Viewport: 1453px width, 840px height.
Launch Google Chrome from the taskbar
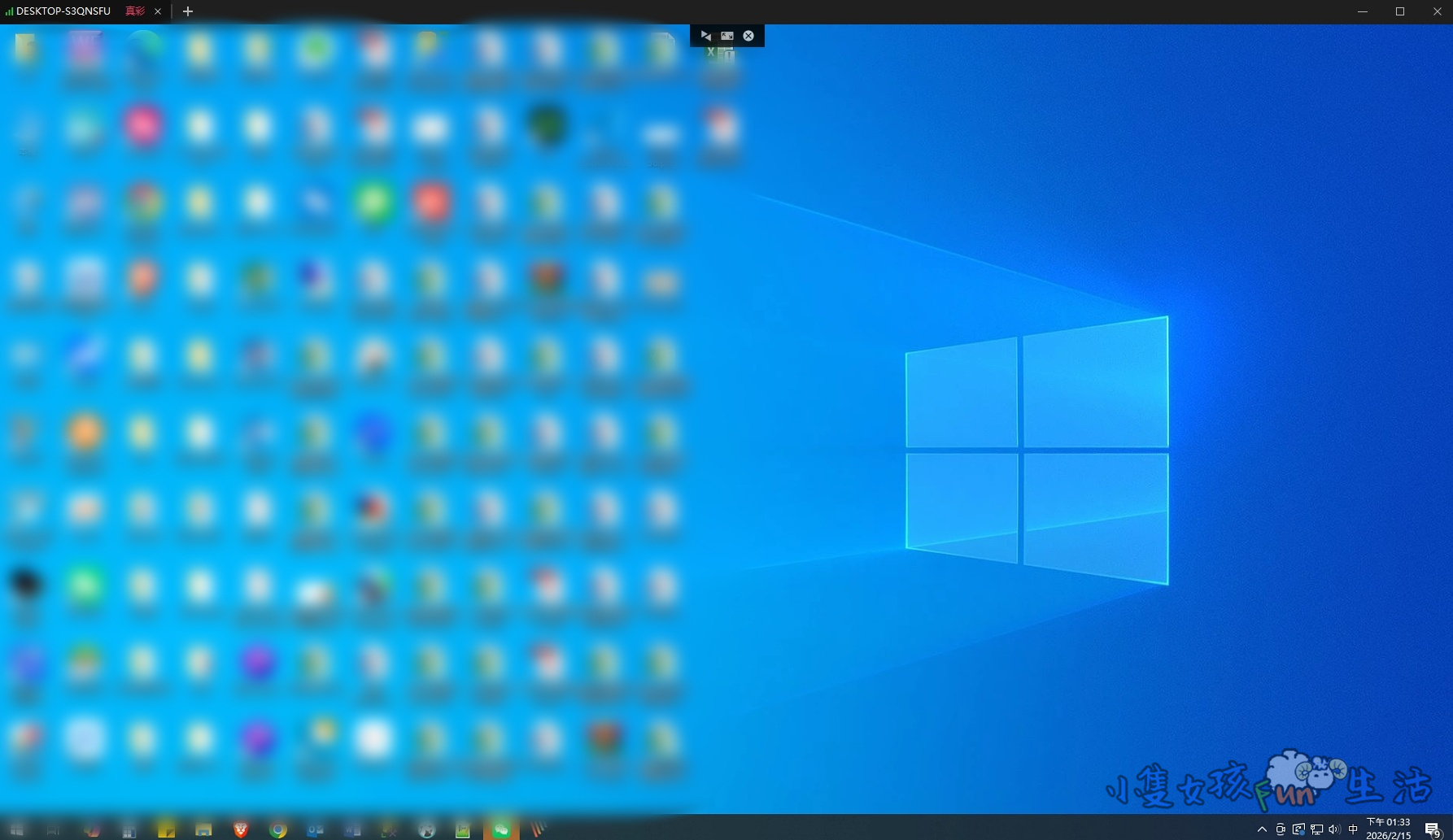click(278, 829)
